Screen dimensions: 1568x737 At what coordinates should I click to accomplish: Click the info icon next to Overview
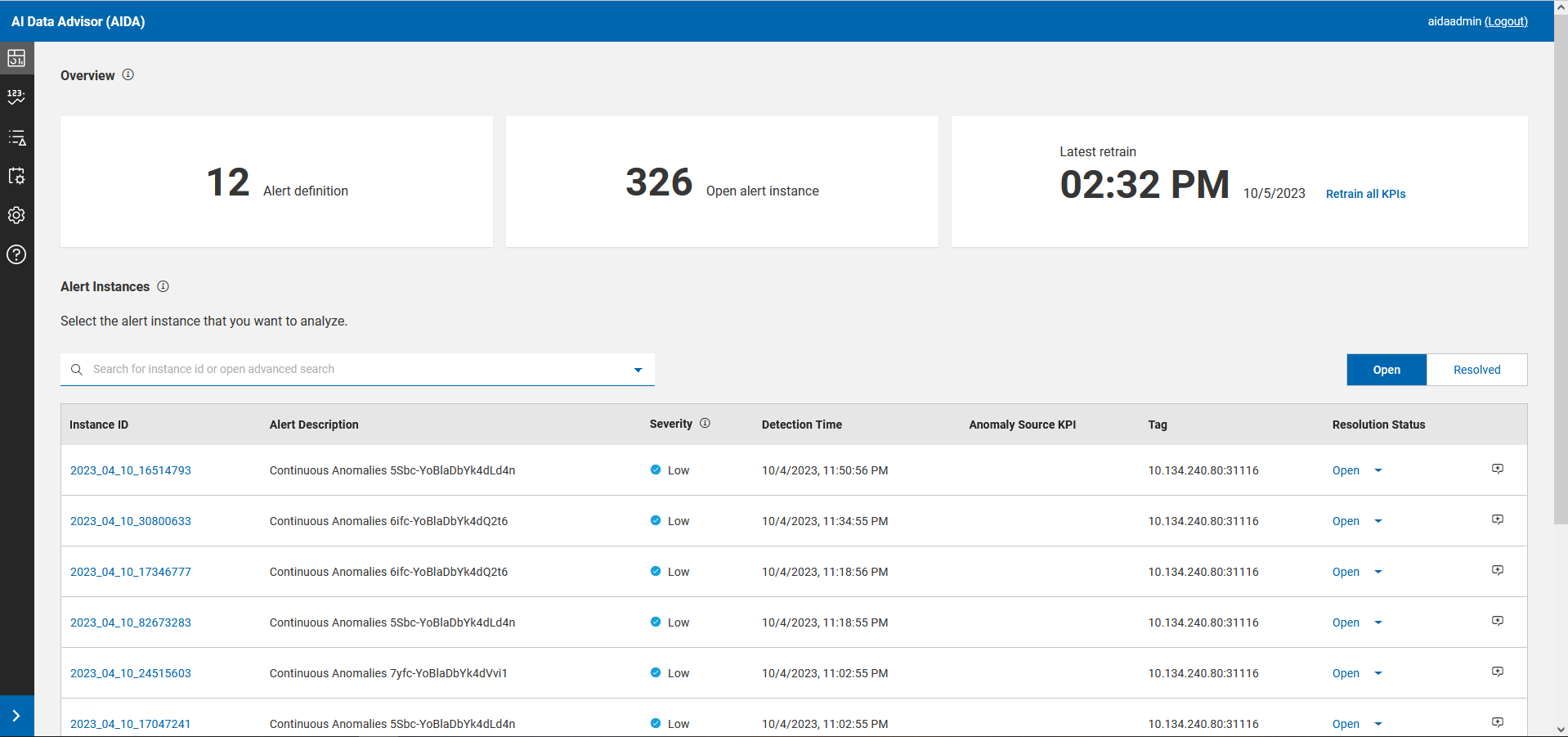coord(128,74)
